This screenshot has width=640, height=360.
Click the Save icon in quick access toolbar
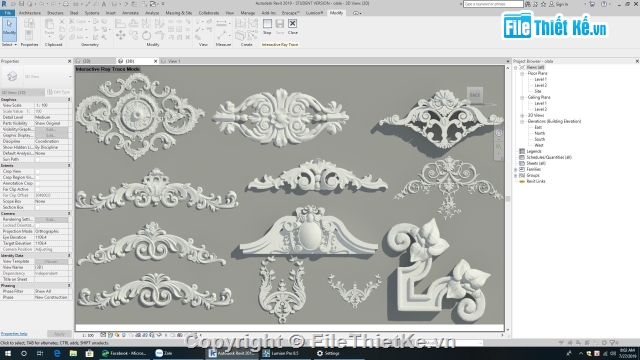coord(22,4)
